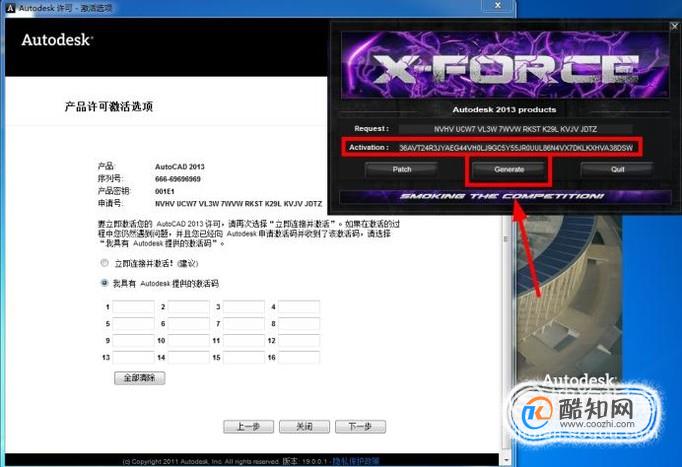Click activation code box 10
Viewport: 682px width, 467px height.
pos(188,340)
